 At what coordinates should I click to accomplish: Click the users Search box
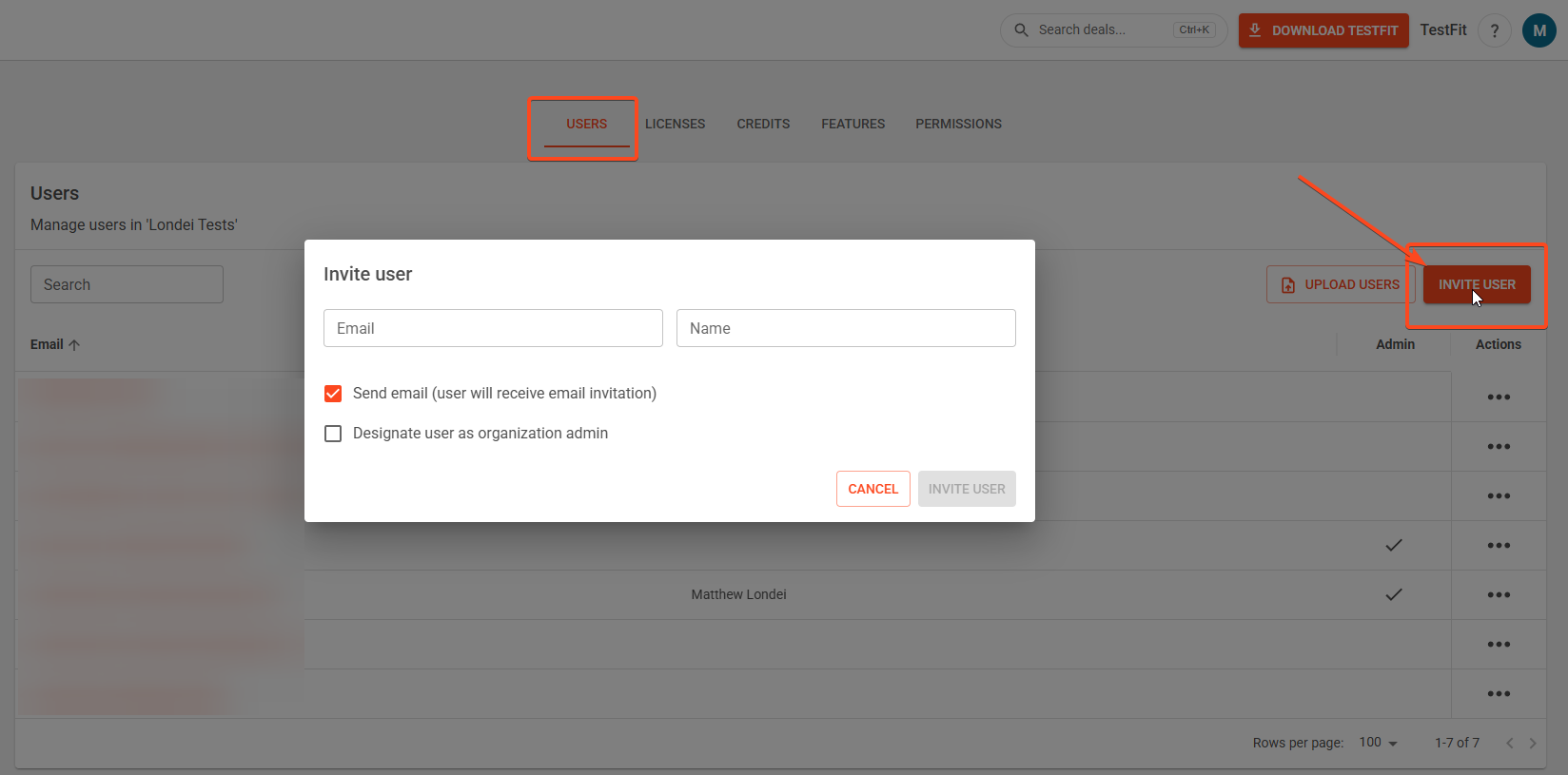[x=127, y=284]
